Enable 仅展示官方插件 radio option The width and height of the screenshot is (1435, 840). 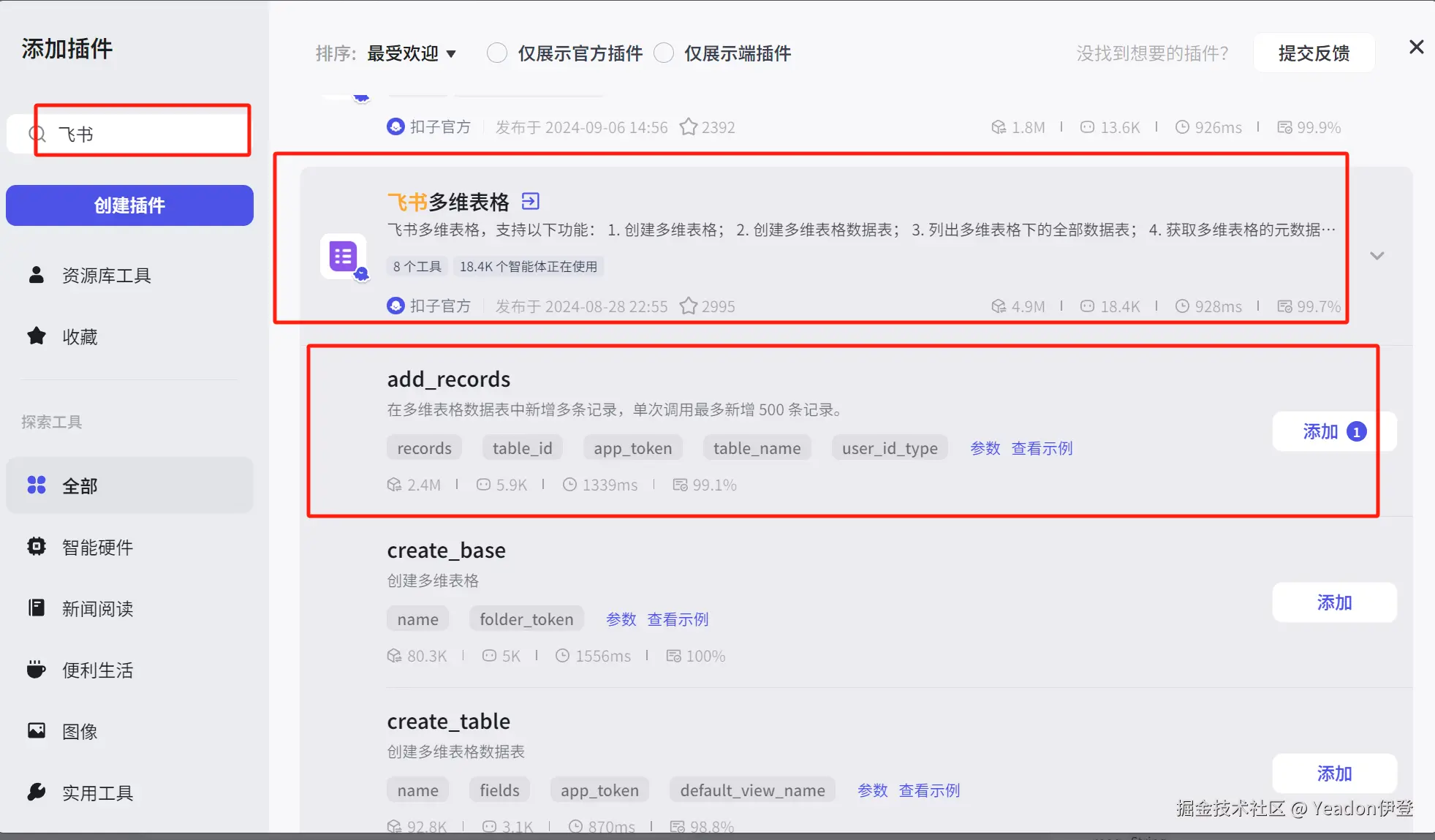pos(497,53)
